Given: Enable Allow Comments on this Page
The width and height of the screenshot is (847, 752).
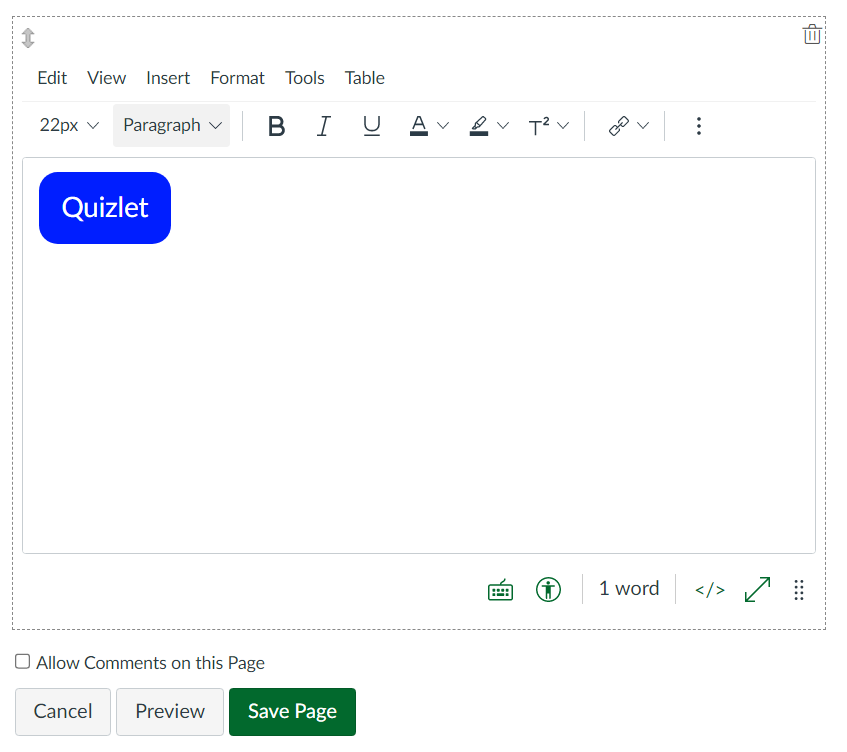Looking at the screenshot, I should [22, 661].
